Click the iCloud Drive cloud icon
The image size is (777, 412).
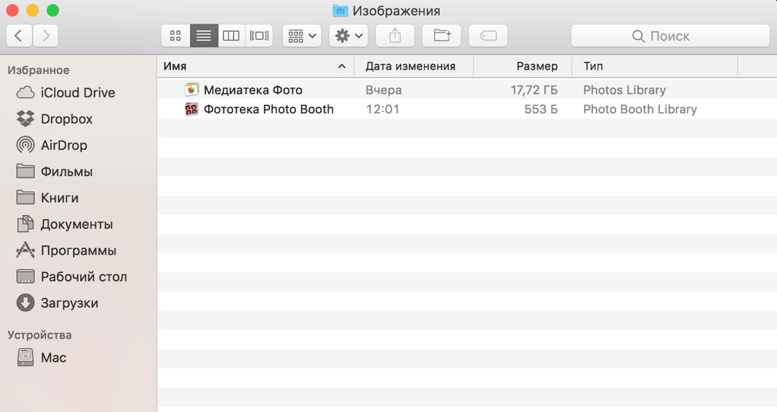(25, 93)
